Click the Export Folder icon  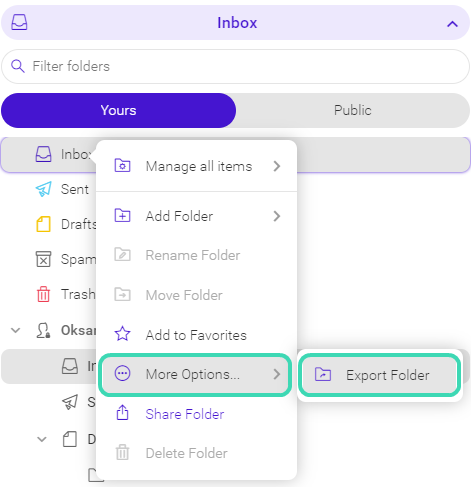(323, 375)
